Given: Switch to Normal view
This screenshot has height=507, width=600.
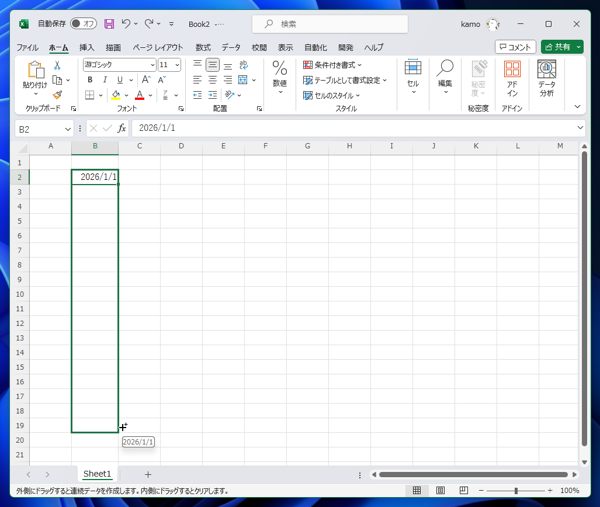Looking at the screenshot, I should click(x=417, y=490).
